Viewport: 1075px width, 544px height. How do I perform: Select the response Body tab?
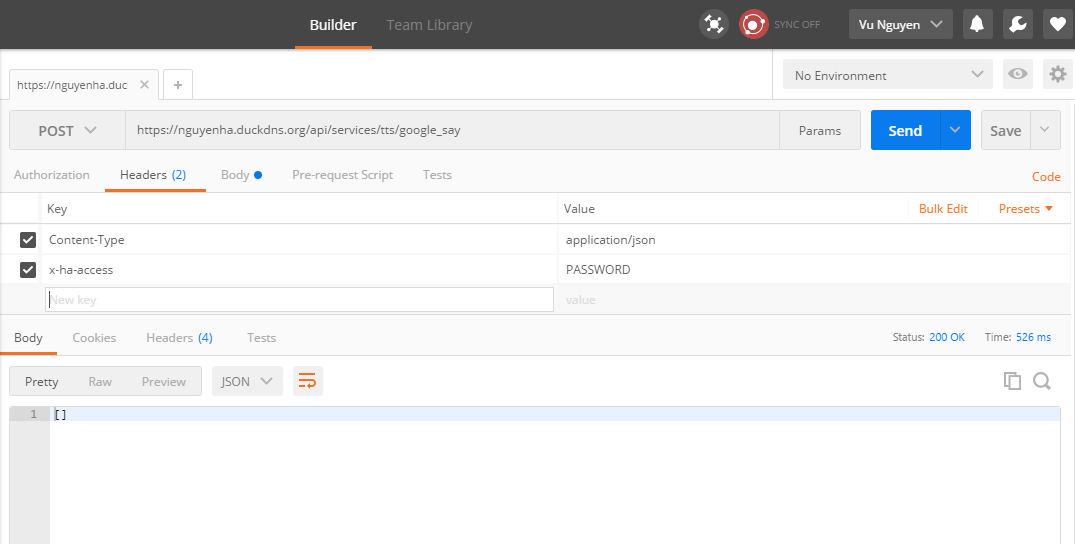point(28,338)
